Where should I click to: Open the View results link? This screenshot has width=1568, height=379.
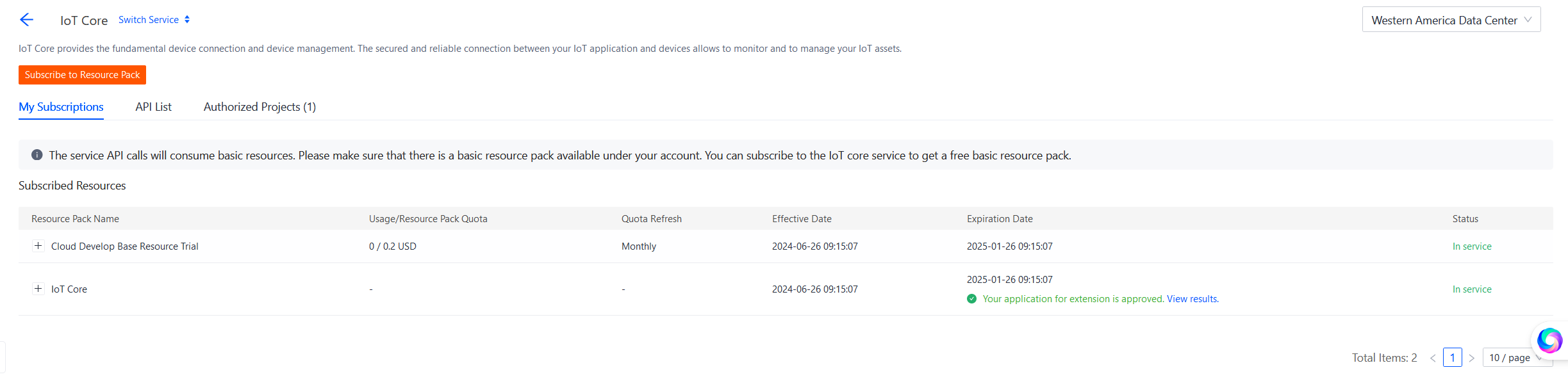(1193, 299)
